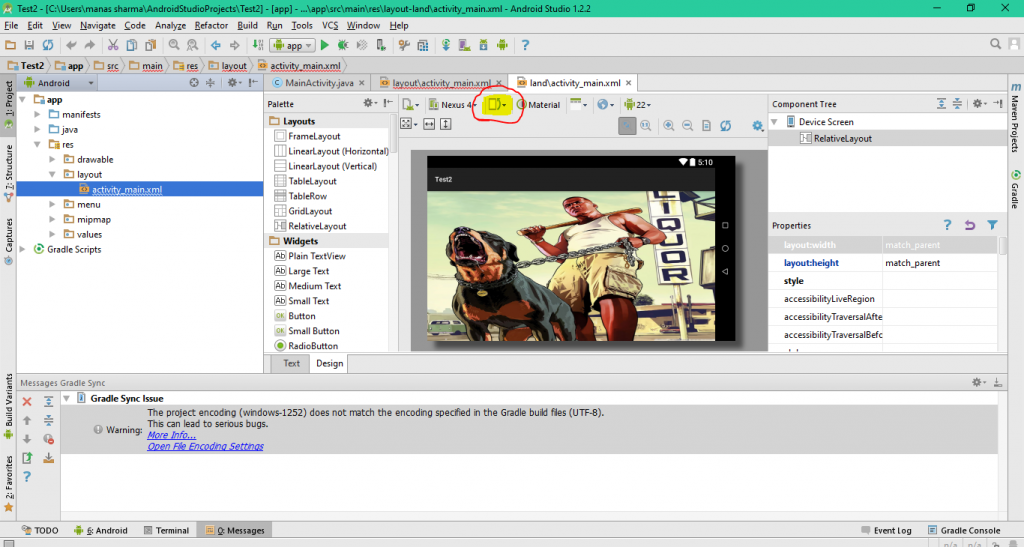The image size is (1024, 547).
Task: Open the Maven Projects side panel
Action: point(1016,117)
